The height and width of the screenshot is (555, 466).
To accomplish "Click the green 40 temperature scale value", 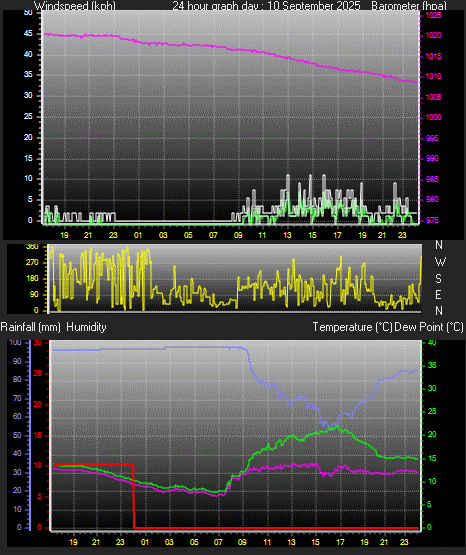I will [432, 342].
